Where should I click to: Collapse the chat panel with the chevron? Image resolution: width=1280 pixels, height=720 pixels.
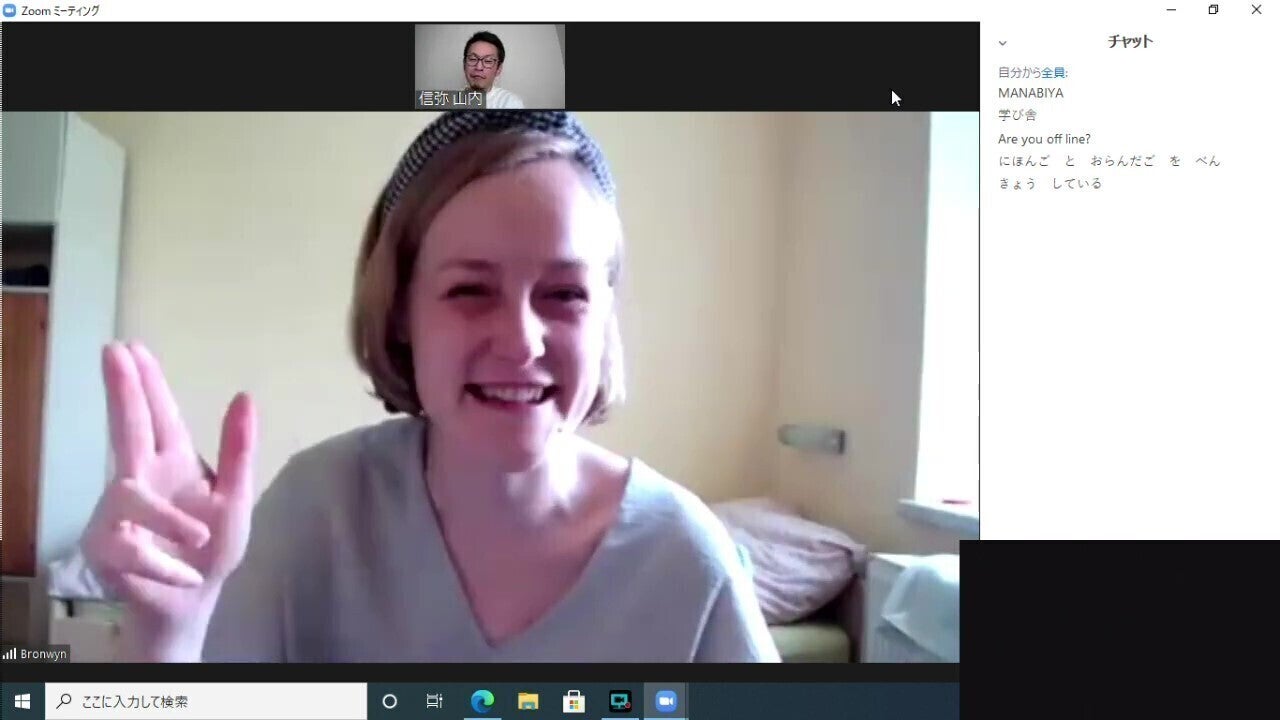coord(1002,43)
